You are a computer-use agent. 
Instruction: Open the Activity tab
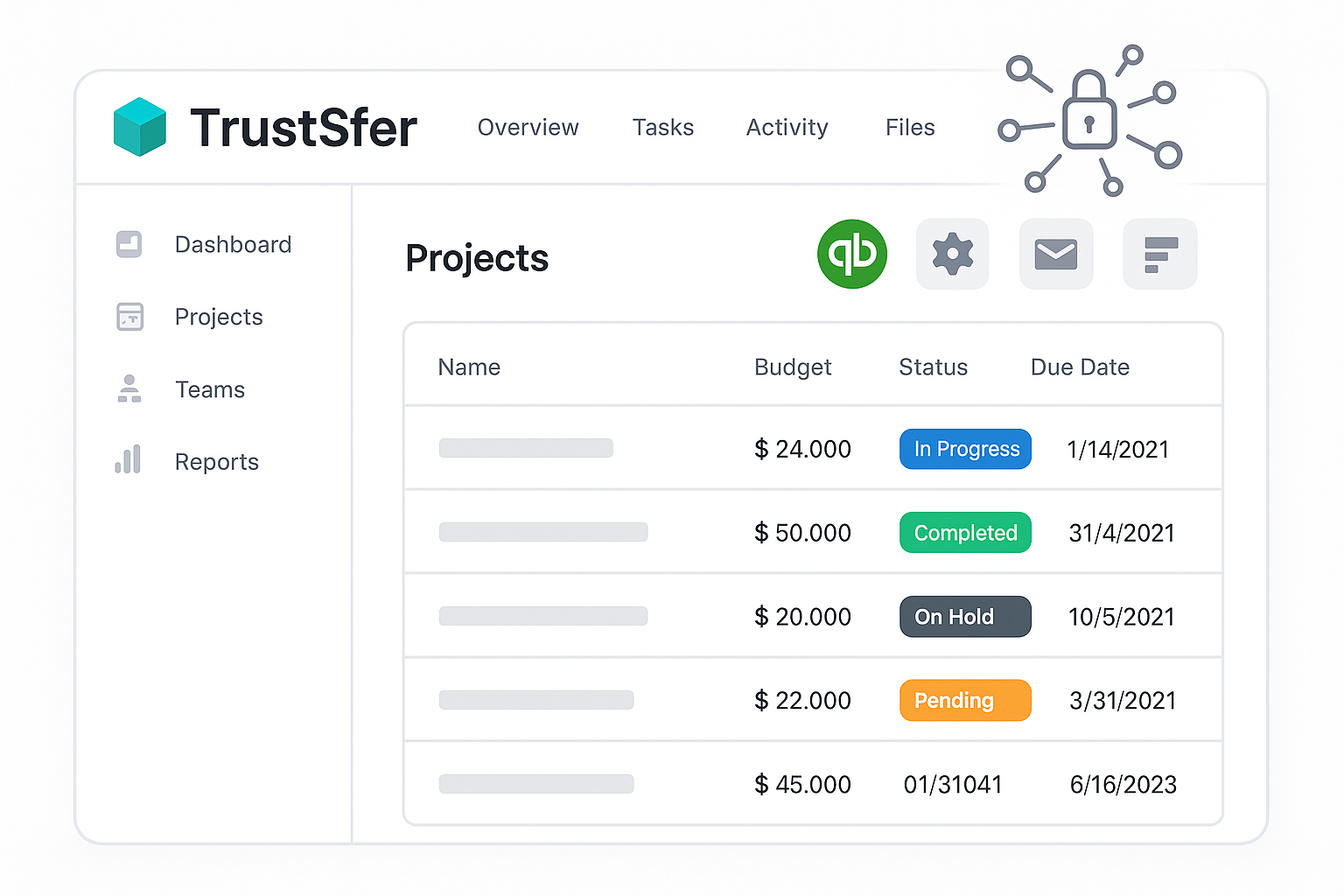(787, 128)
